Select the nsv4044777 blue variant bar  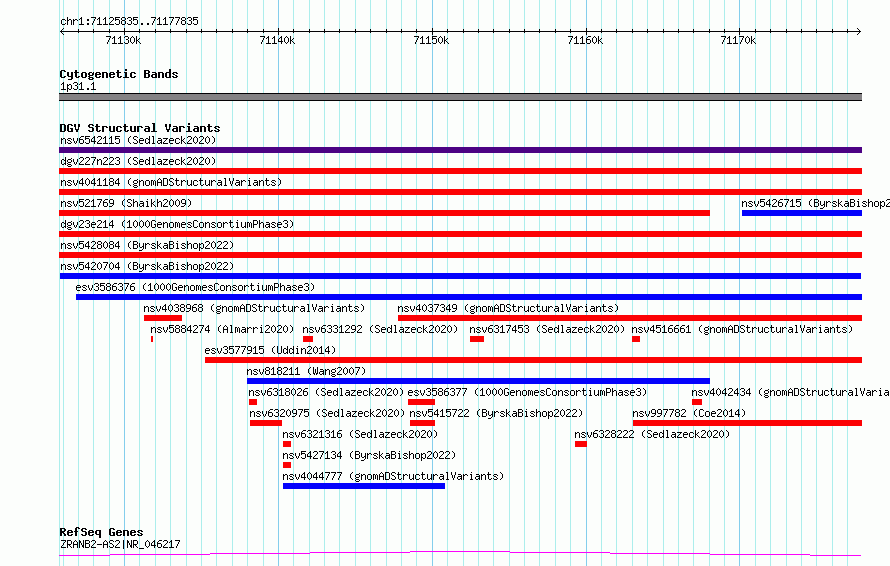364,486
